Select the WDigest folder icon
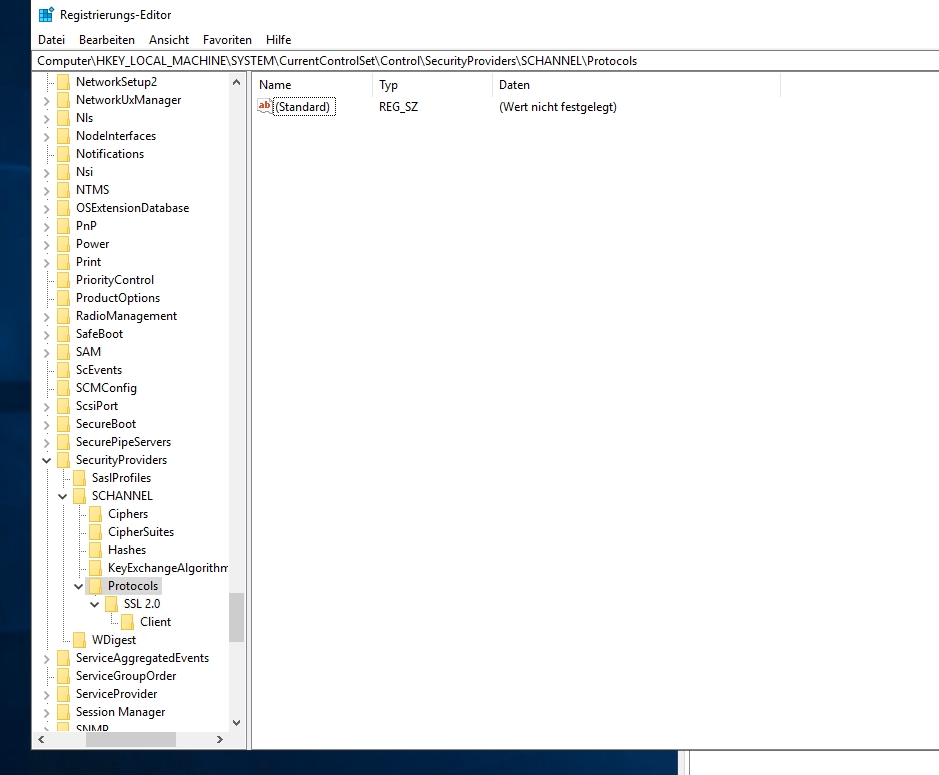This screenshot has height=775, width=939. pyautogui.click(x=80, y=640)
